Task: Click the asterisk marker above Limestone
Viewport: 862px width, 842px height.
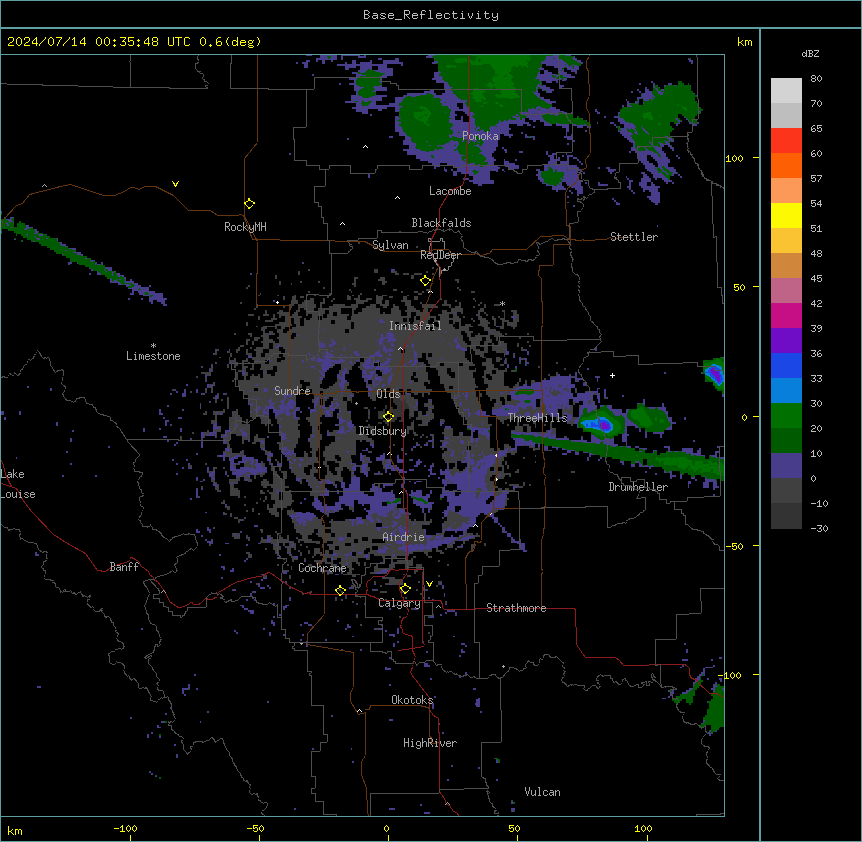Action: (x=153, y=346)
